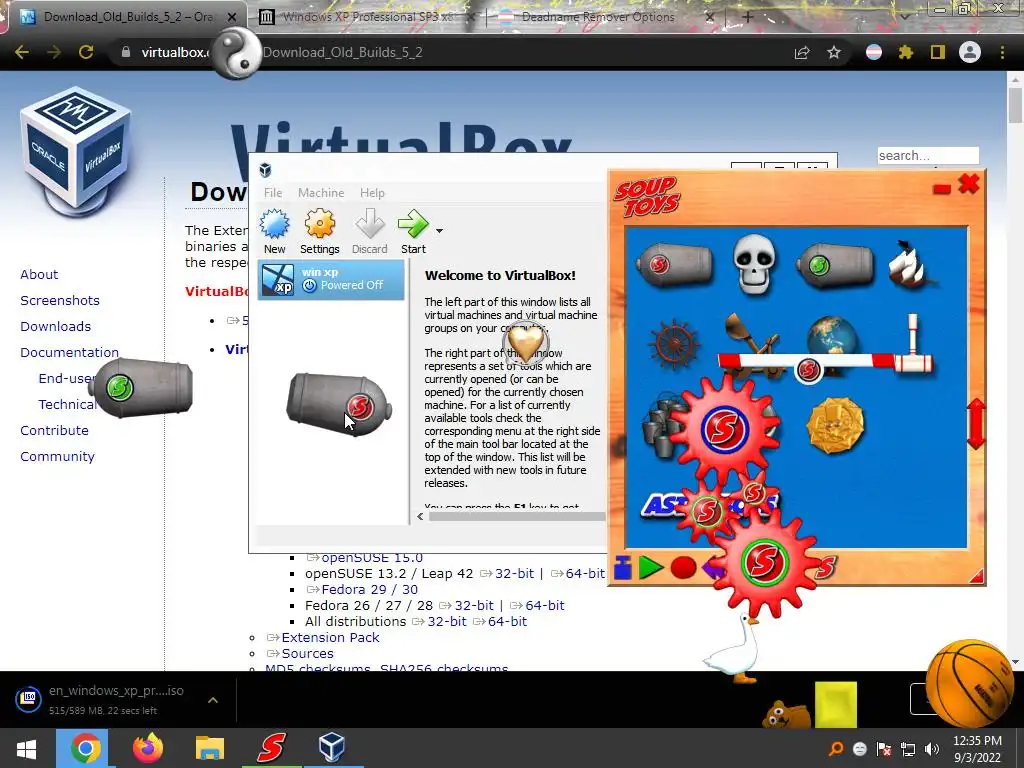Pick the skull toy in Soup Toys
The image size is (1024, 768).
click(x=754, y=264)
